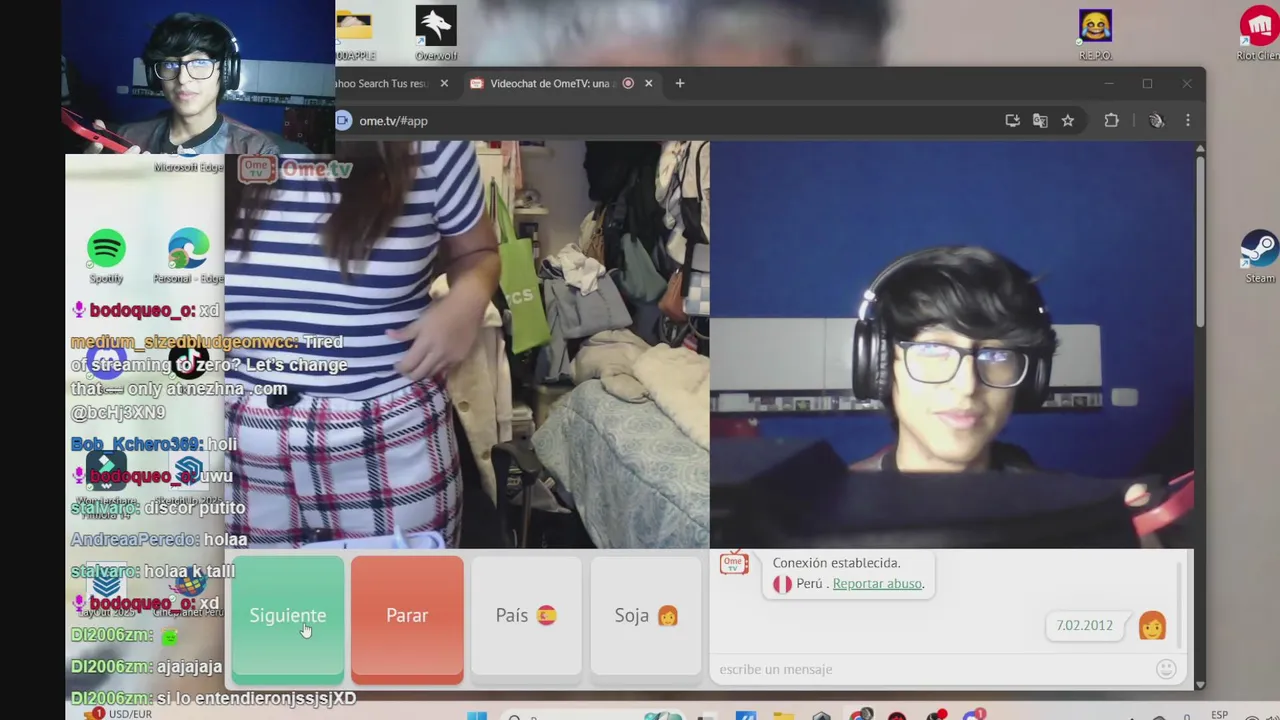Open a new browser tab
1280x720 pixels.
(680, 84)
